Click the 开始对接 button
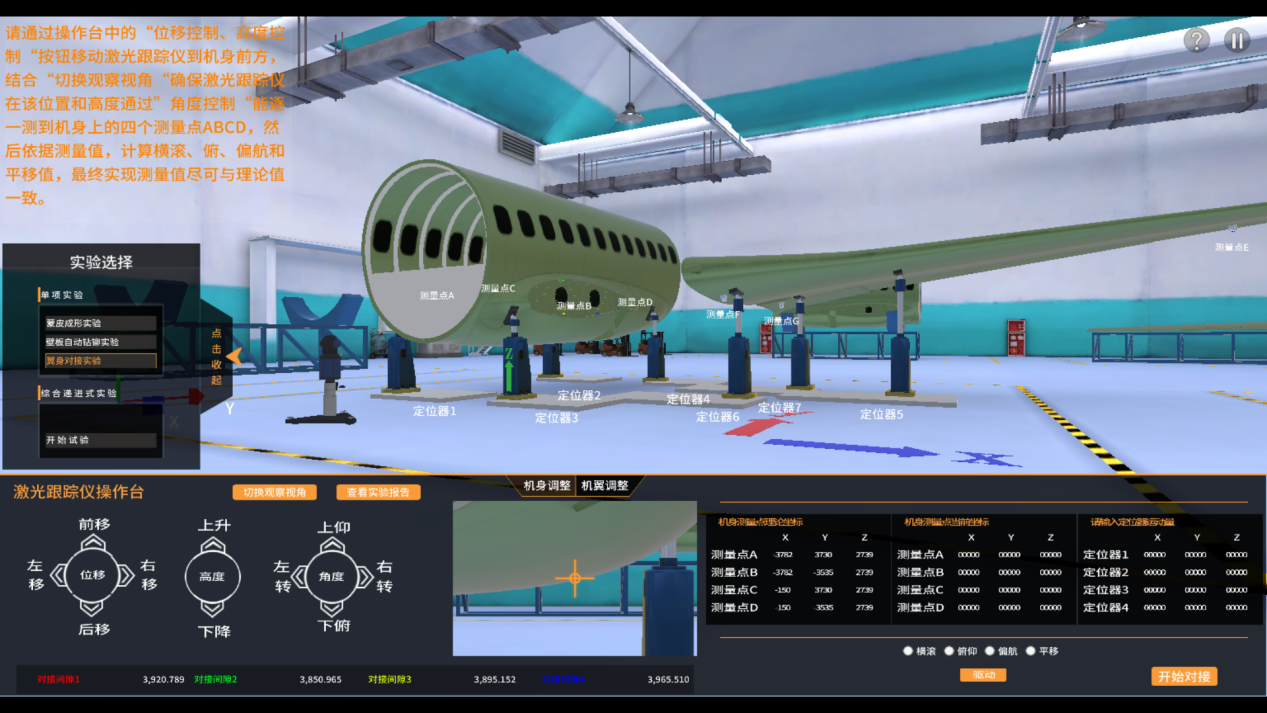Screen dimensions: 1267x713 tap(1184, 677)
